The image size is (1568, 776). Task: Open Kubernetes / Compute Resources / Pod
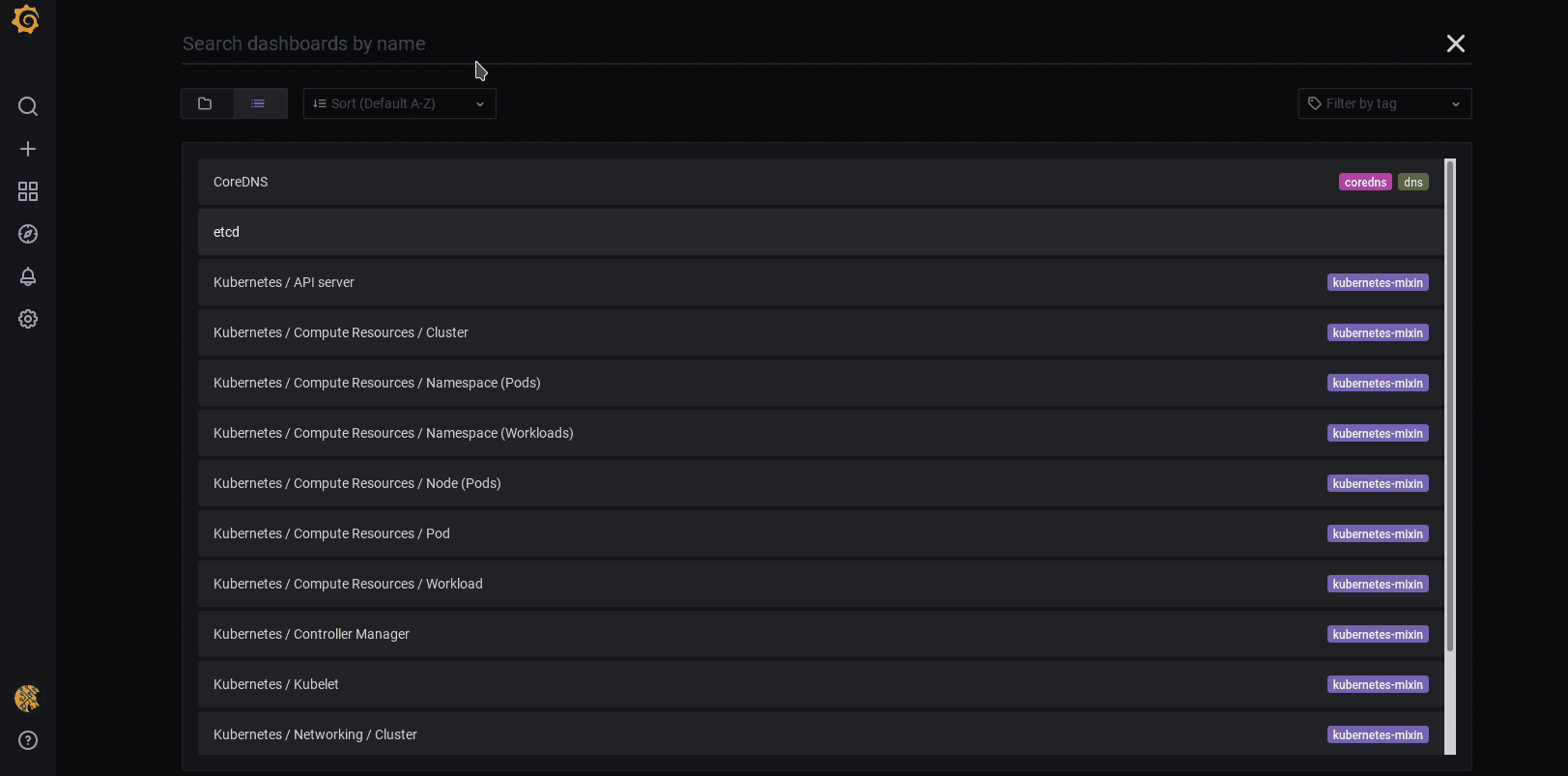[x=820, y=533]
